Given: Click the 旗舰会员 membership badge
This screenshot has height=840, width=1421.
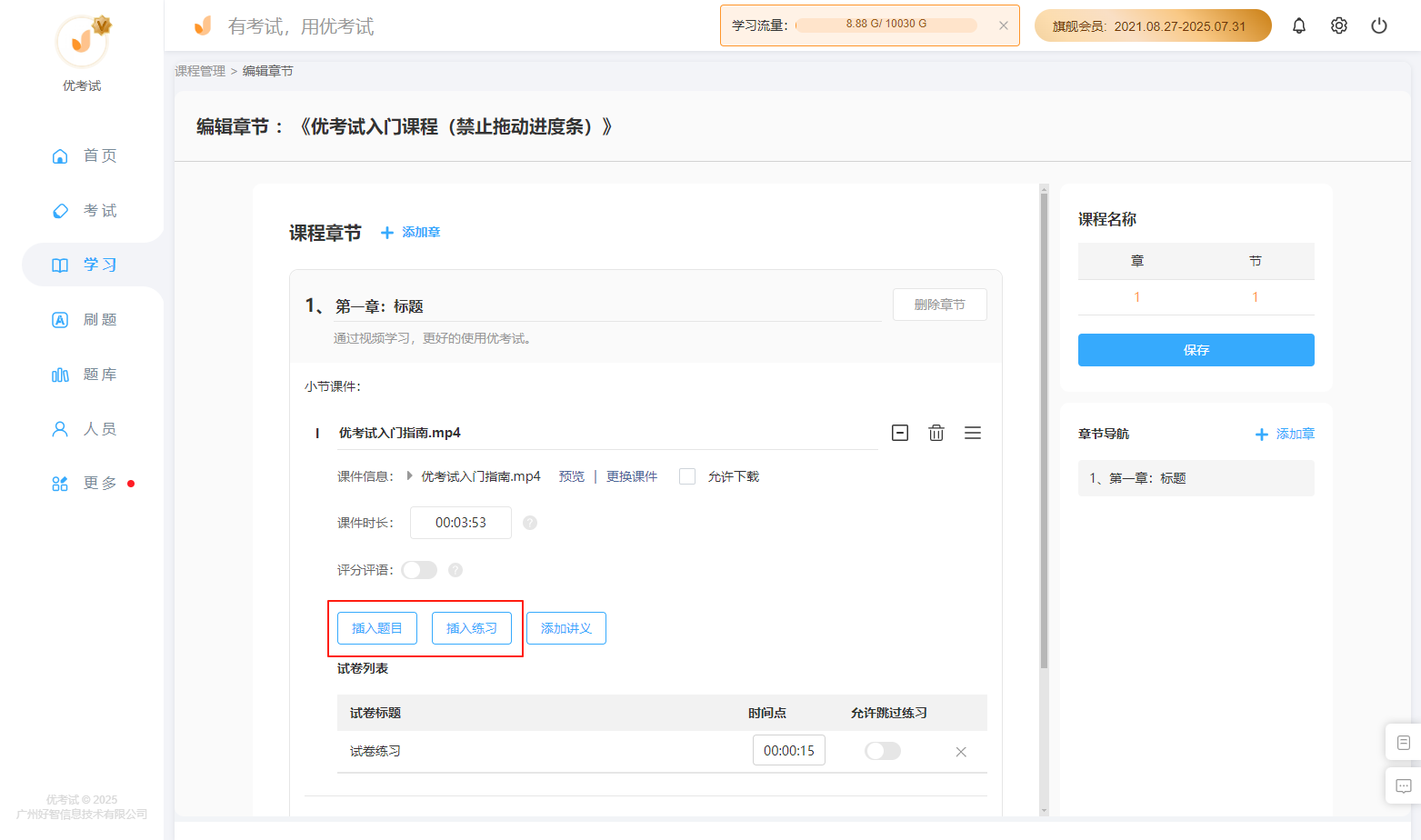Looking at the screenshot, I should tap(1153, 25).
